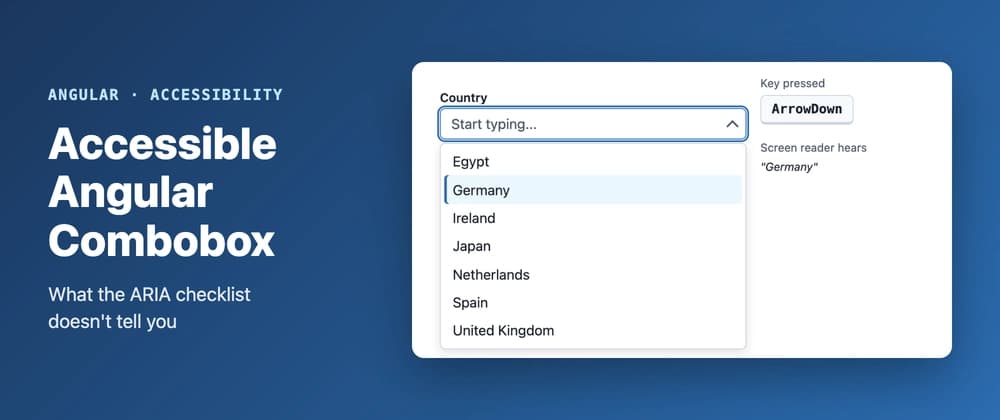Select United Kingdom option

[593, 331]
